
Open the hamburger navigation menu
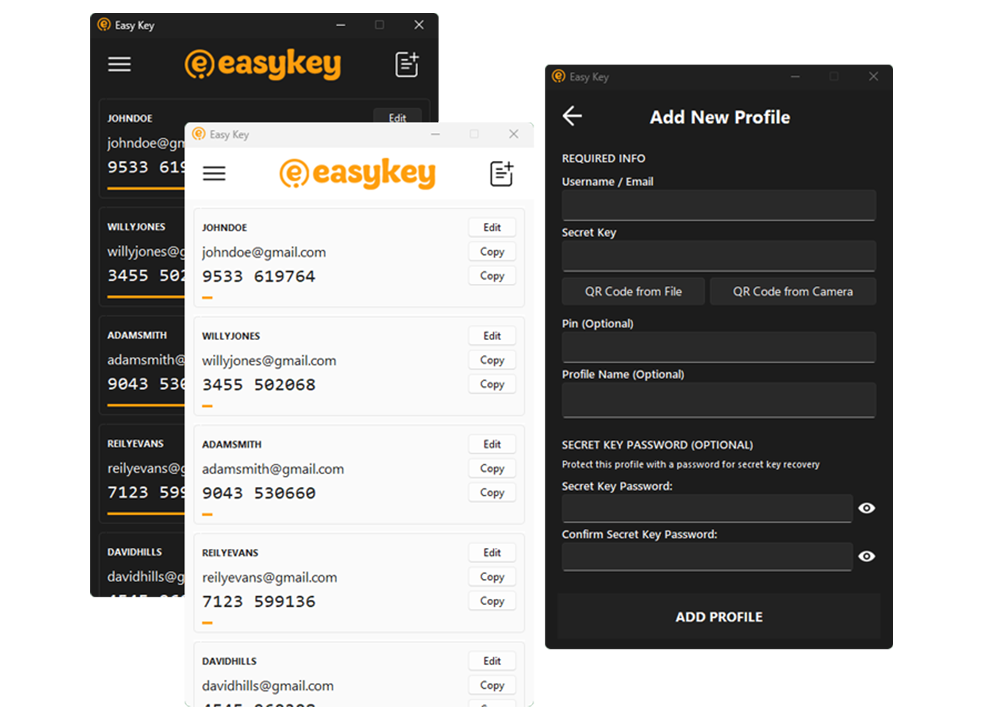214,173
